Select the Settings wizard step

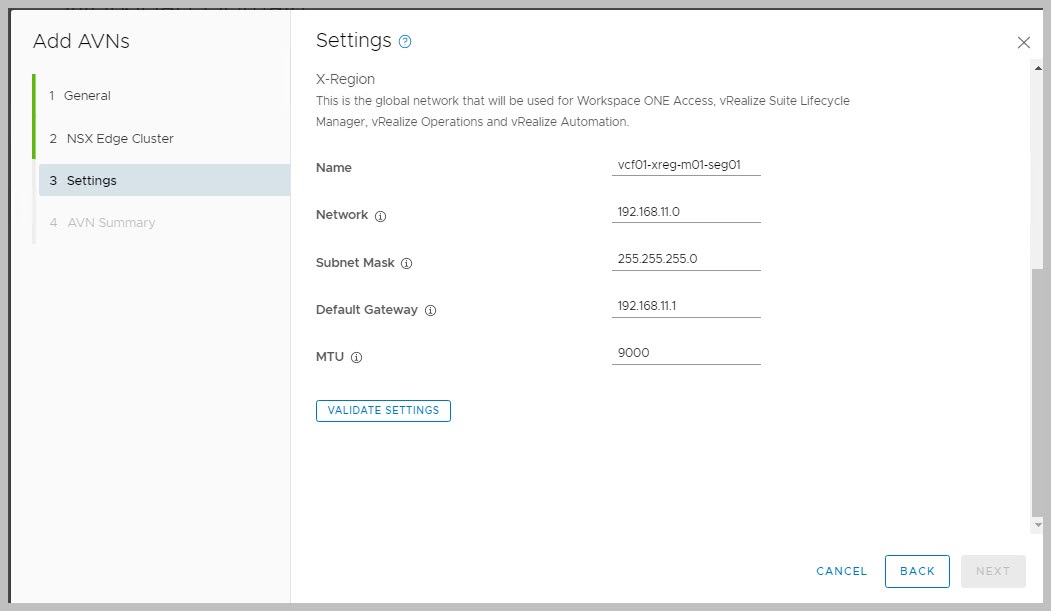pos(91,181)
